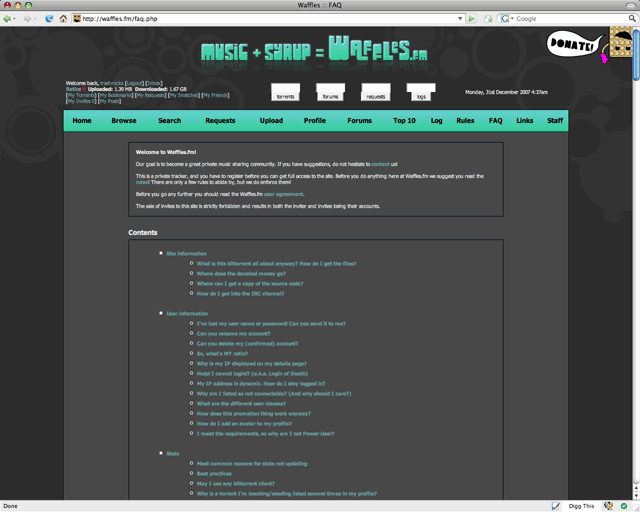Click the forums shortcut box

(x=331, y=92)
